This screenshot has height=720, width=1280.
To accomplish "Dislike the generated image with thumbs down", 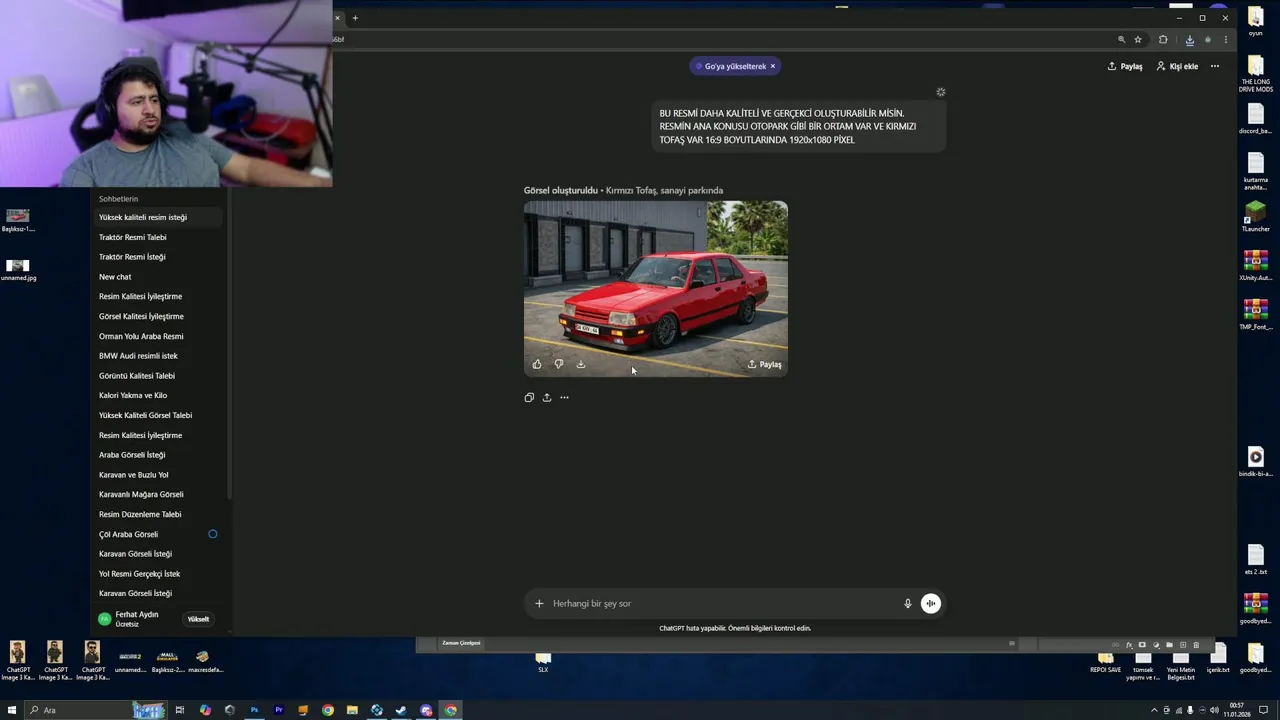I will 559,364.
